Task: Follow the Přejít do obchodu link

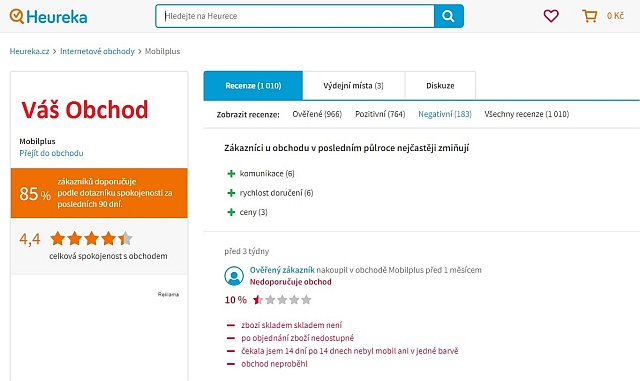Action: [51, 153]
